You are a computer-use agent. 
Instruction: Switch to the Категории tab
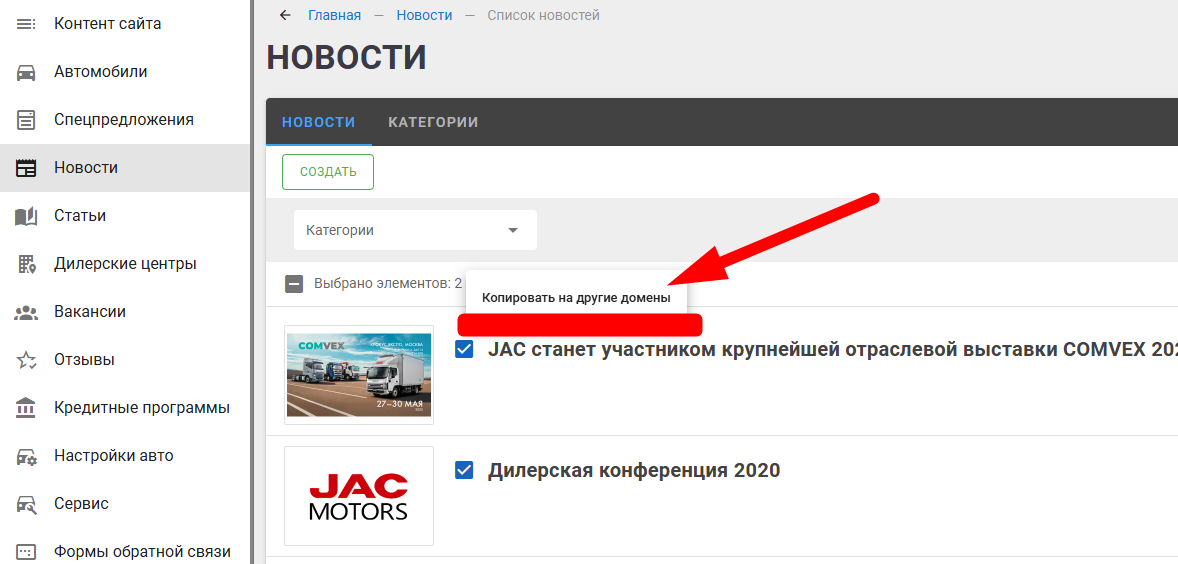pos(433,122)
